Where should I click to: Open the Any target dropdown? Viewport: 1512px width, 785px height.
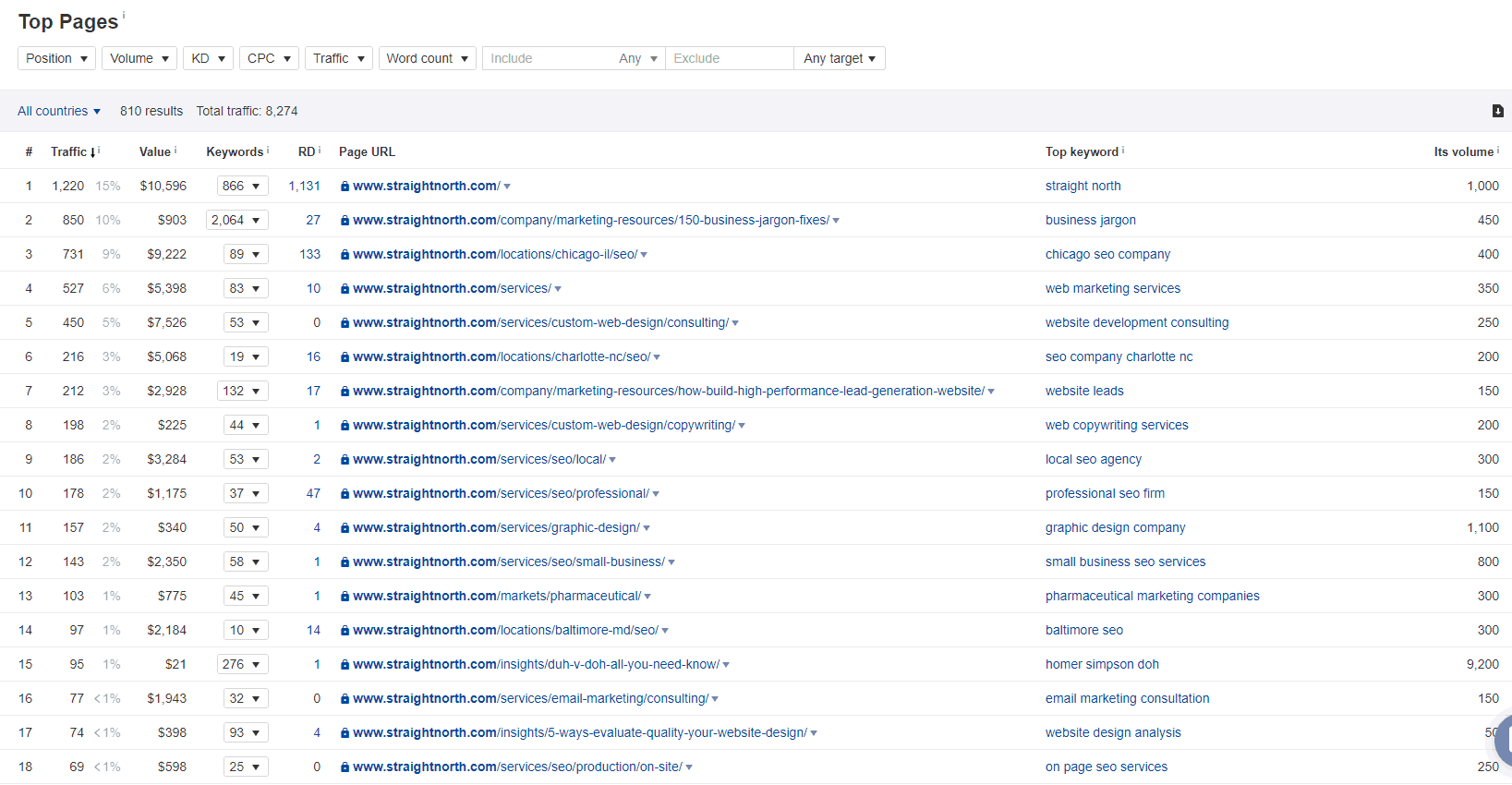(x=840, y=58)
